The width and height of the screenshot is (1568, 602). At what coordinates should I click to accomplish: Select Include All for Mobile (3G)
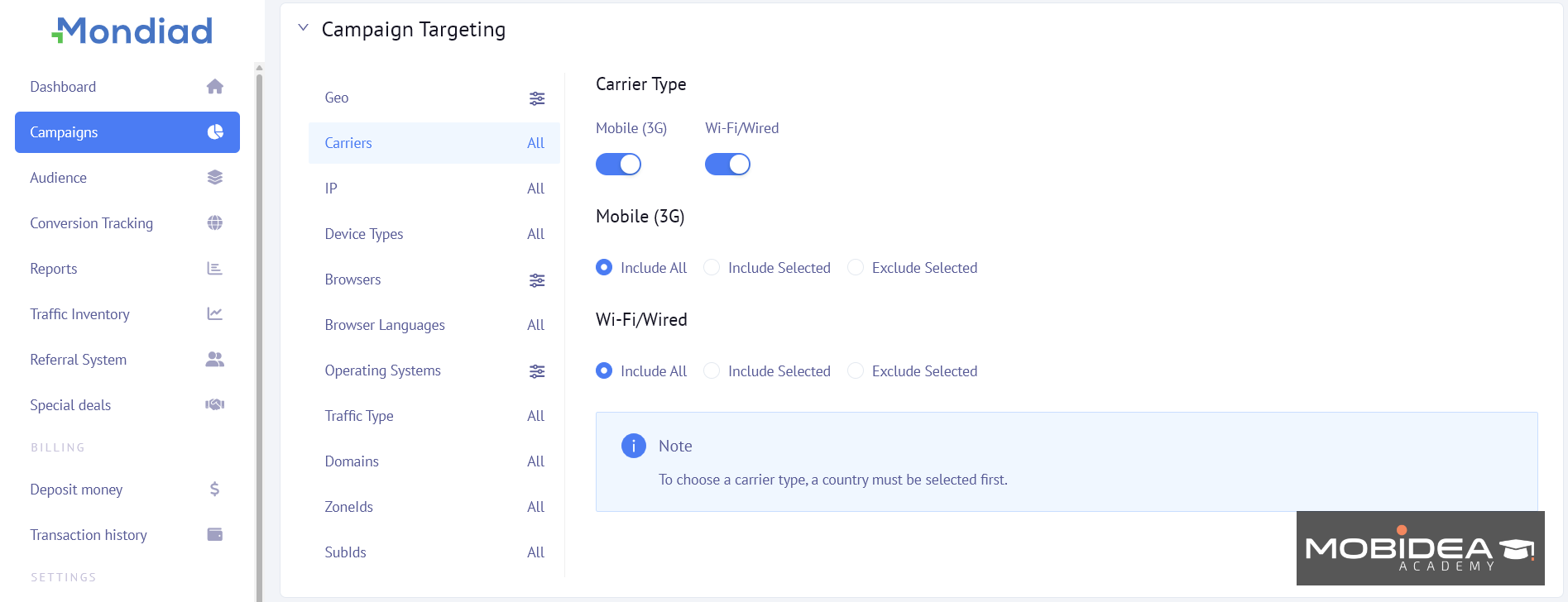click(x=604, y=267)
